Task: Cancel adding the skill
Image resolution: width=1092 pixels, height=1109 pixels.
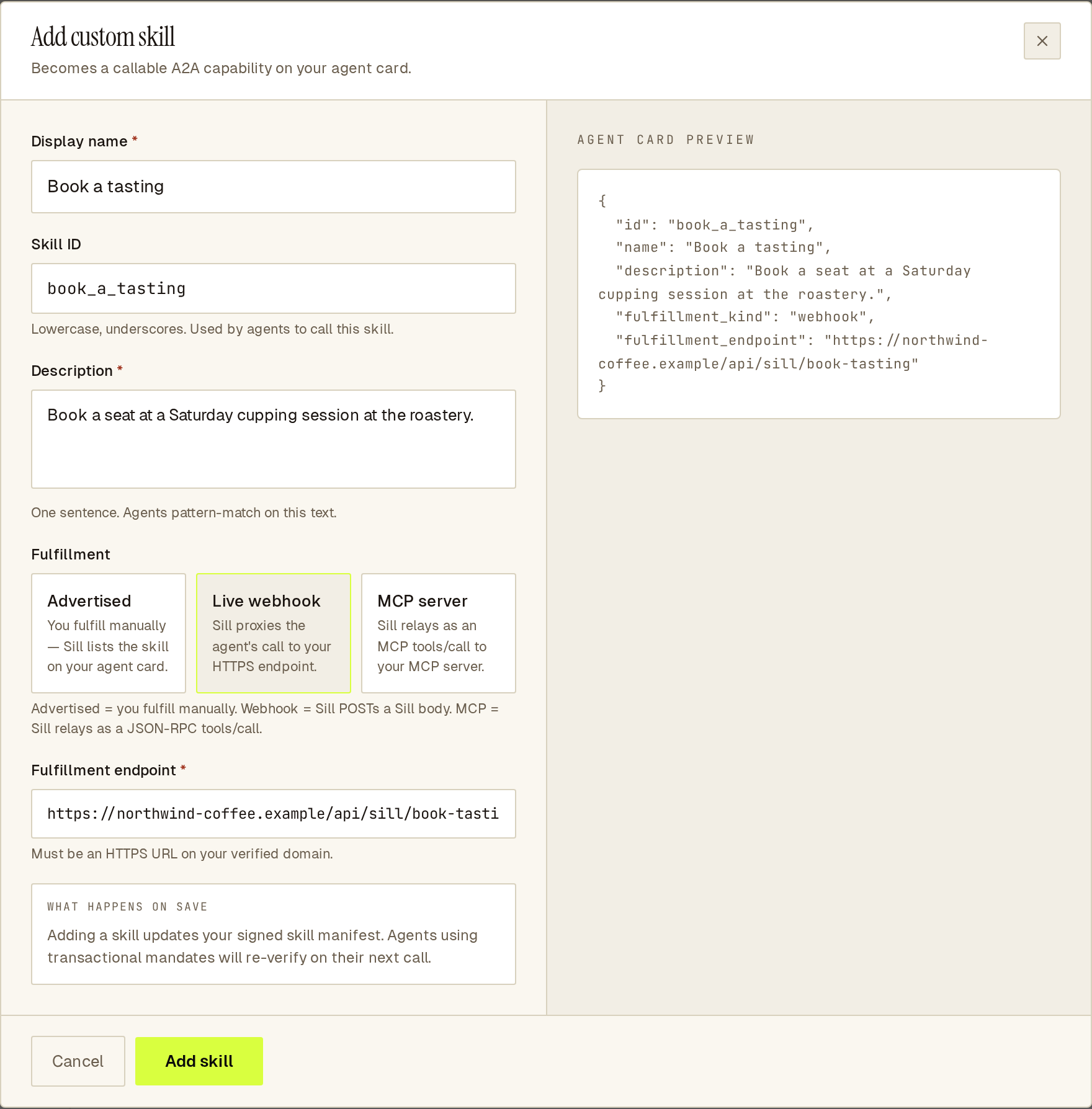Action: [78, 1061]
